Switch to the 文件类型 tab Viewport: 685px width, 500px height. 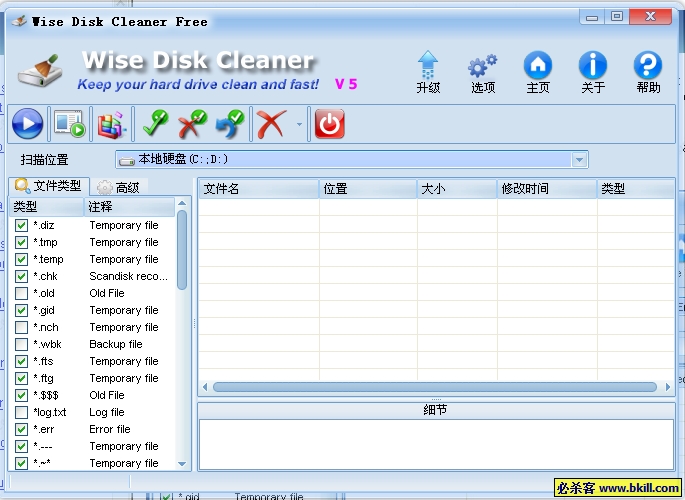pyautogui.click(x=48, y=186)
